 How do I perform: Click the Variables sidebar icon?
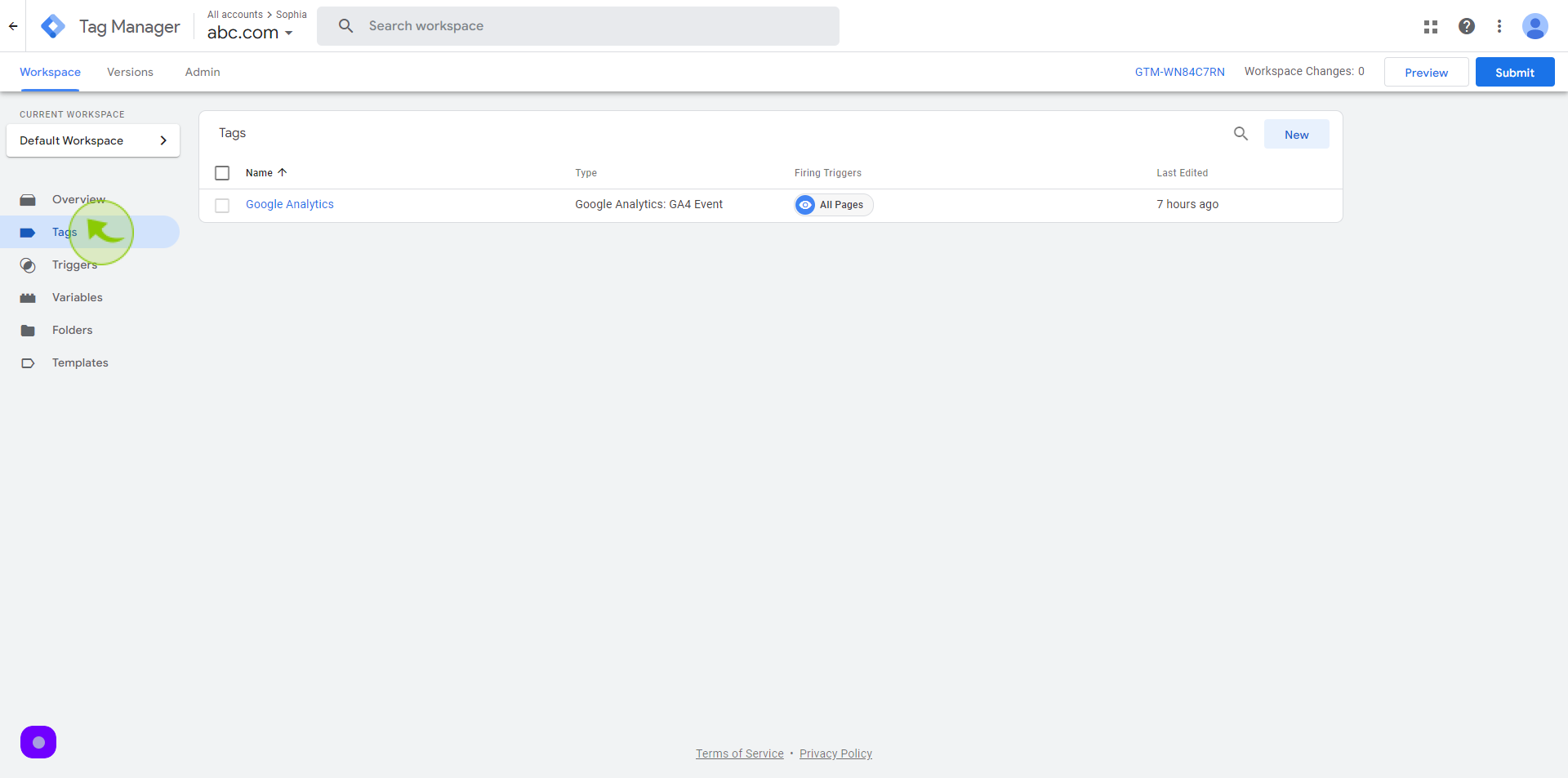click(28, 298)
